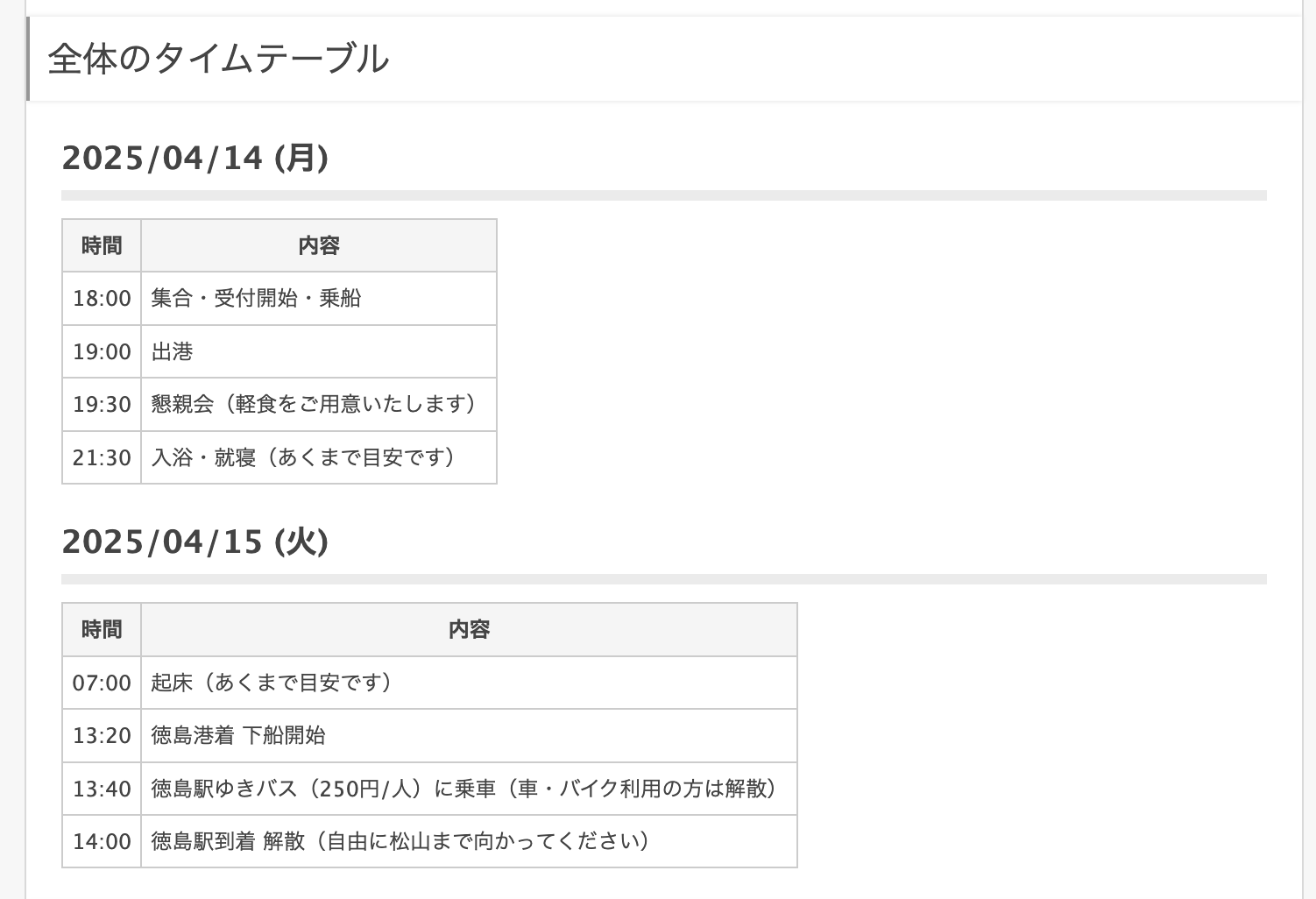
Task: Click the 21:30 time cell
Action: [x=102, y=457]
